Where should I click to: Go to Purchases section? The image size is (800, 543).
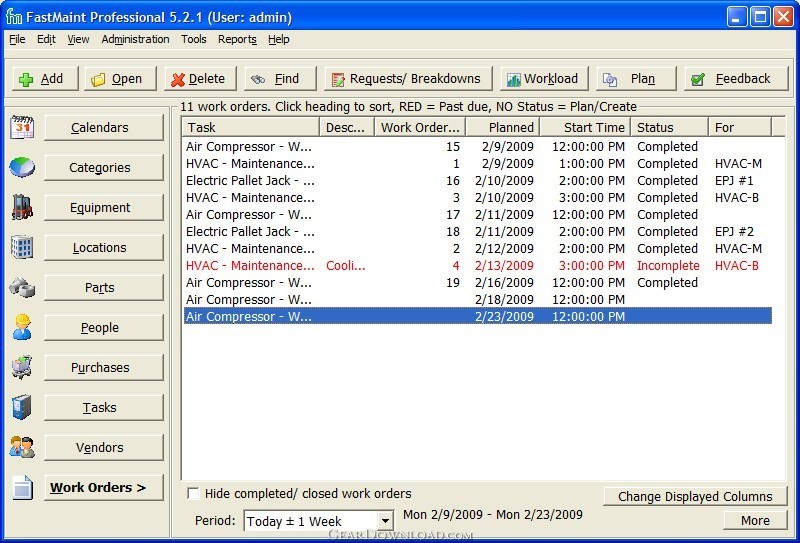point(104,367)
